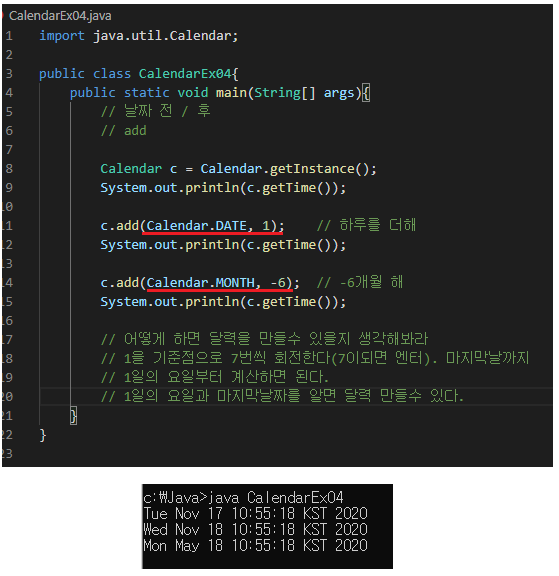Click 'java.util.Calendar;' on line 1
Image resolution: width=559 pixels, height=576 pixels.
(166, 36)
